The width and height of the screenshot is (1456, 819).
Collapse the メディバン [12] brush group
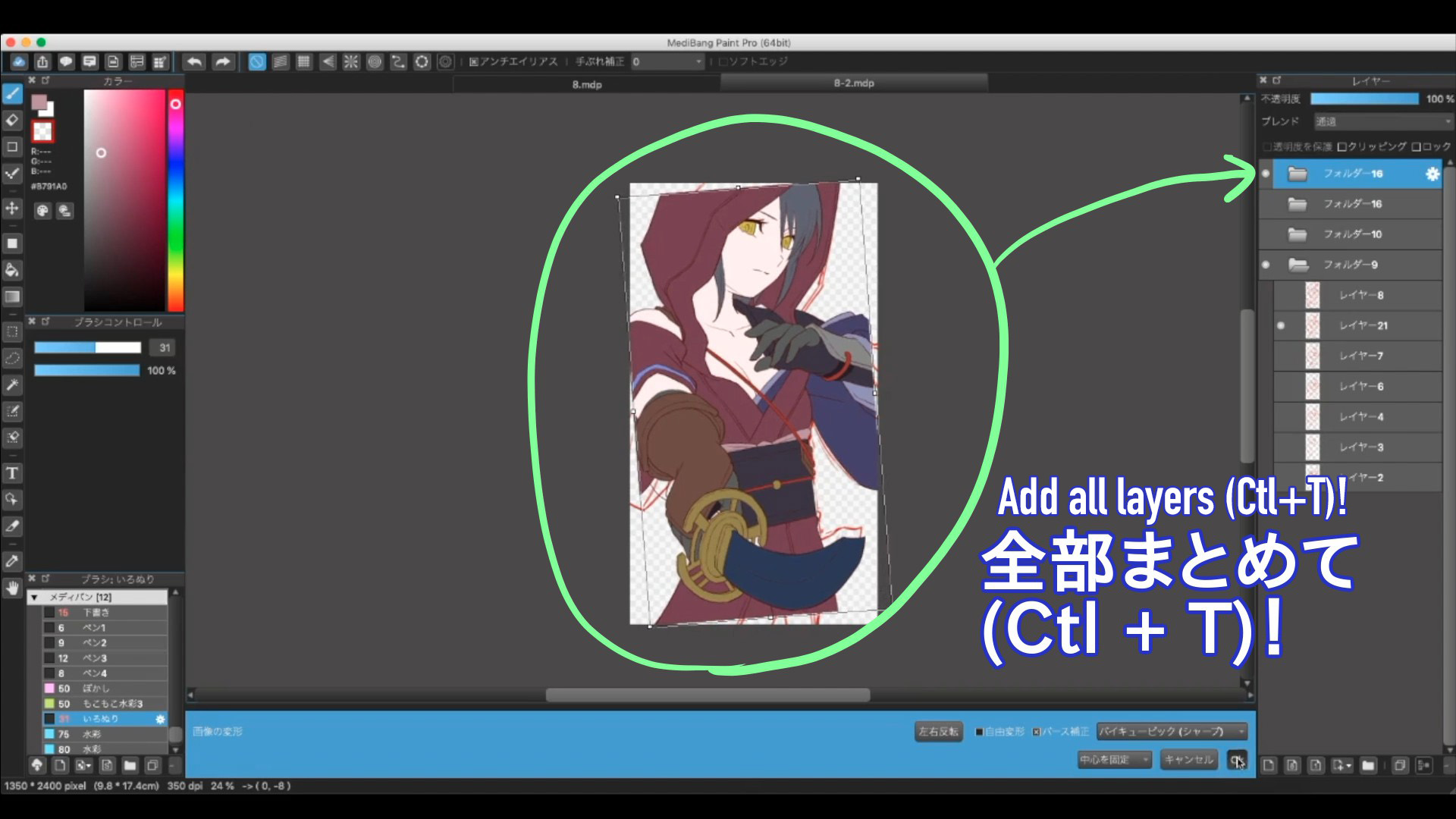point(34,598)
